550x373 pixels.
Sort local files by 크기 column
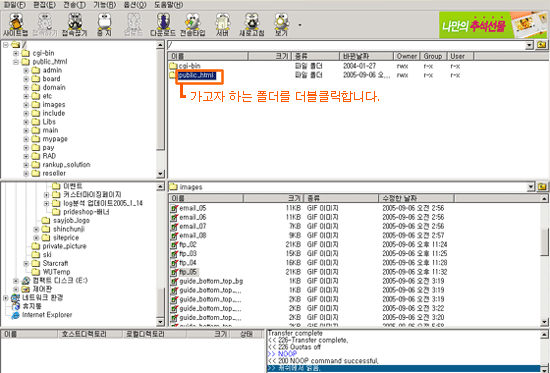click(273, 198)
